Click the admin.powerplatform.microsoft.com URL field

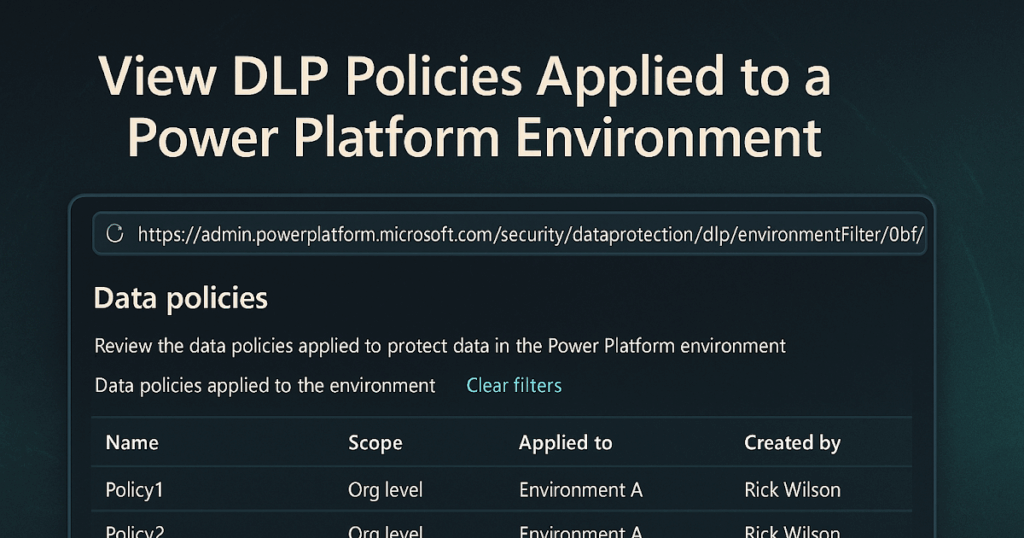509,234
